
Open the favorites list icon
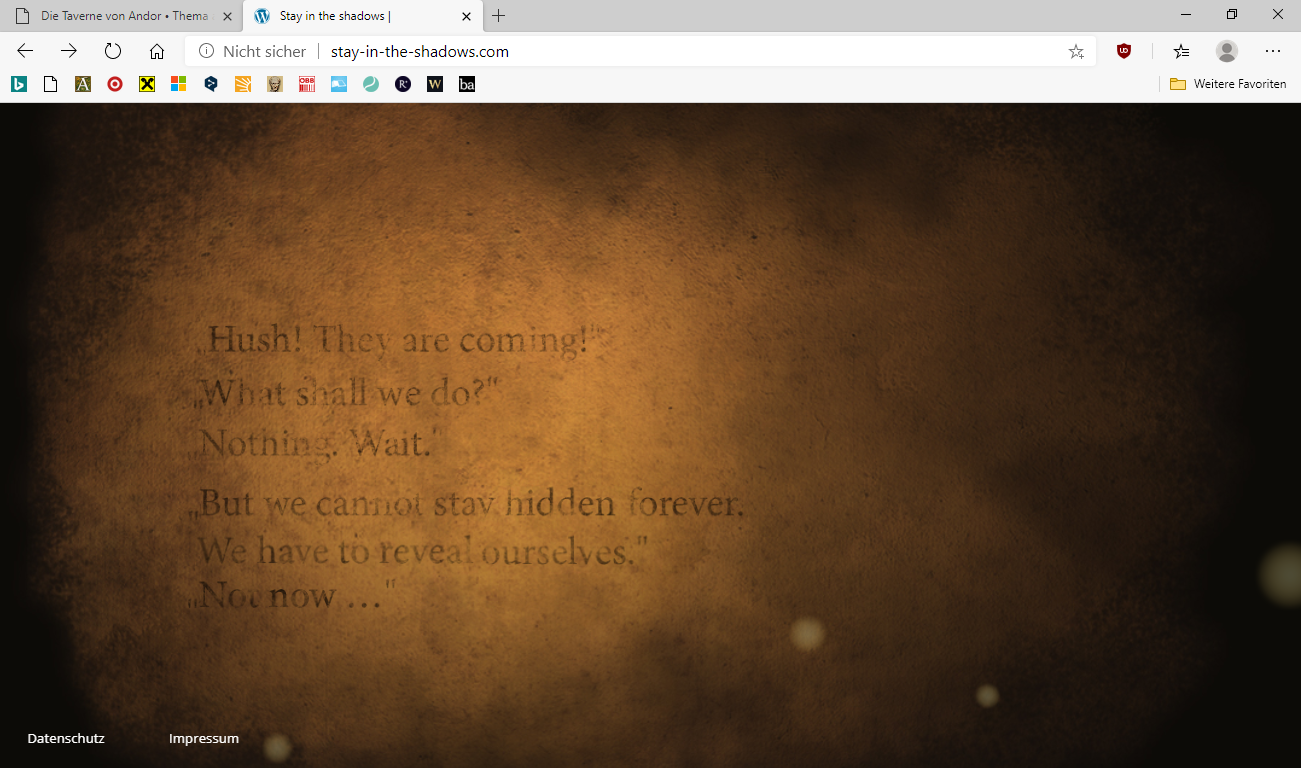click(1181, 51)
